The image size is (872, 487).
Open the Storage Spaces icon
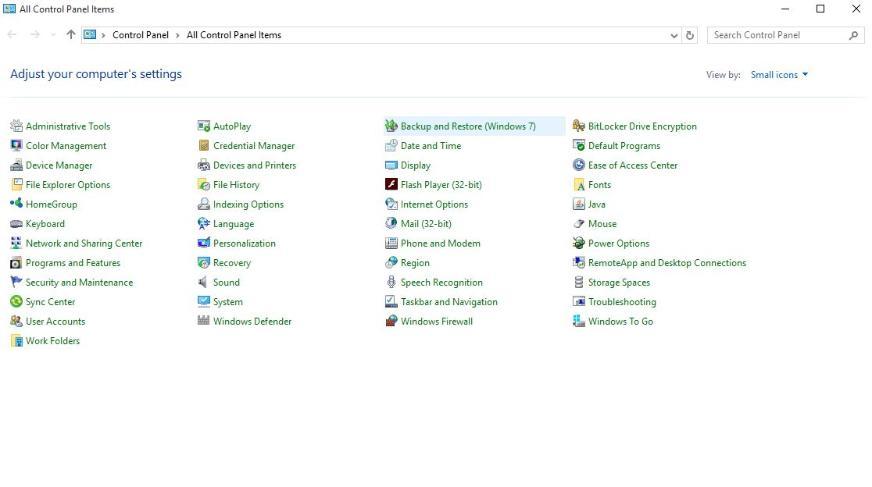pyautogui.click(x=578, y=282)
